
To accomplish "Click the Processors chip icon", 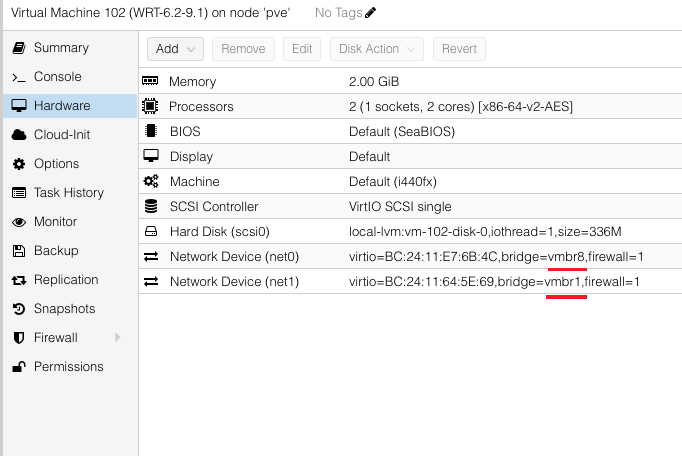I will coord(150,106).
